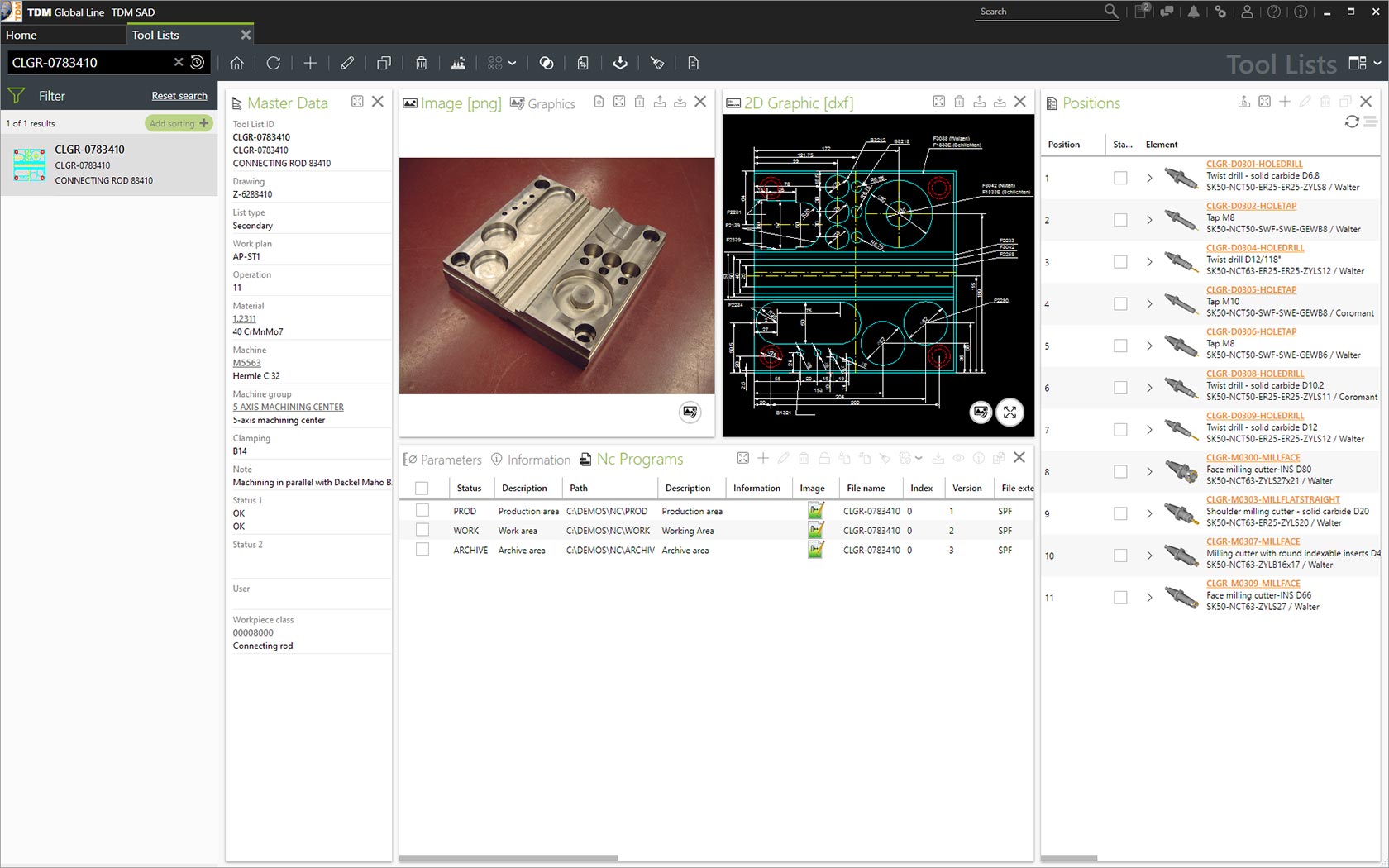
Task: Check the PROD row checkbox
Action: tap(422, 511)
